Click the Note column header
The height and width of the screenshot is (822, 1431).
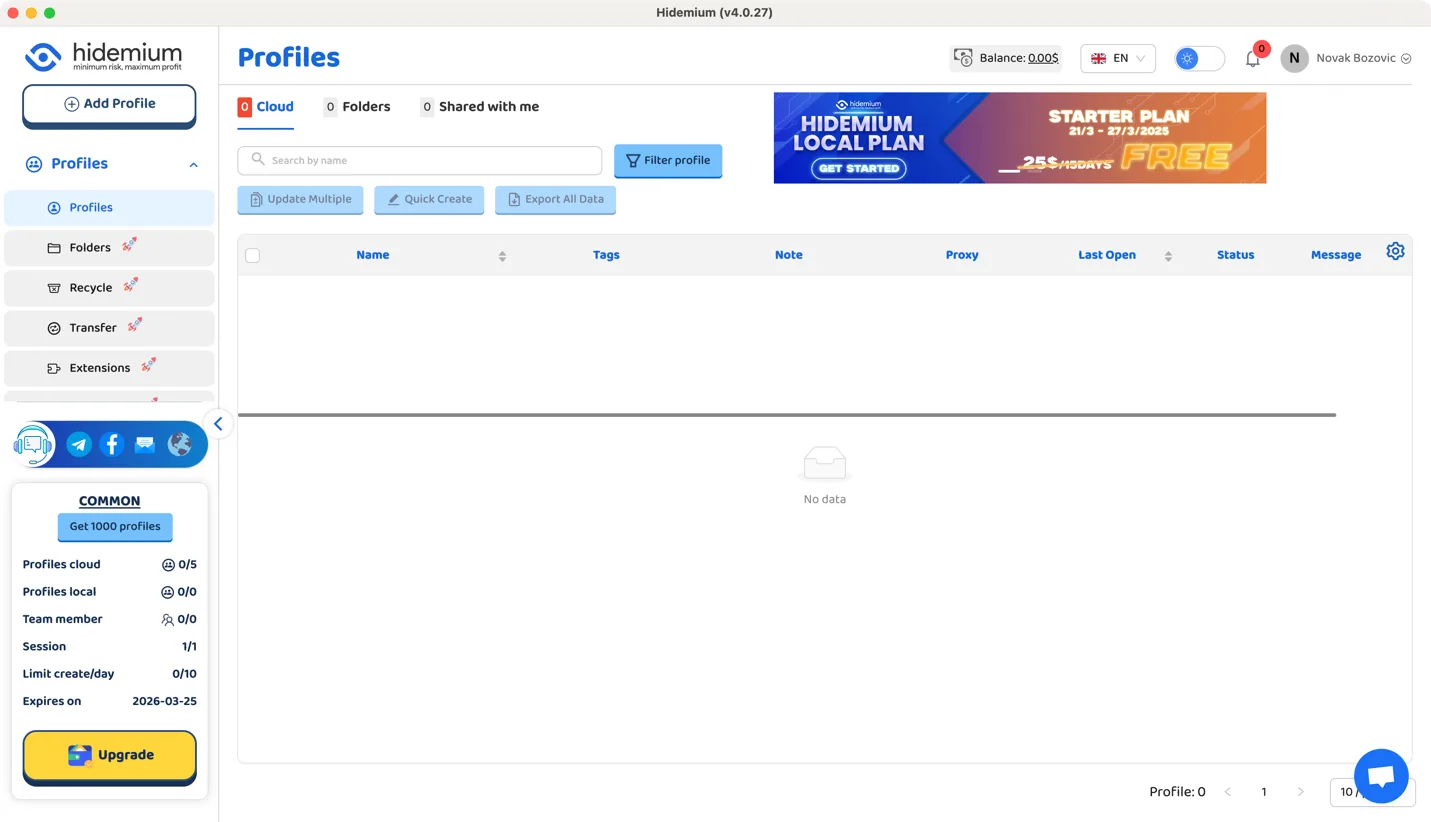coord(789,255)
